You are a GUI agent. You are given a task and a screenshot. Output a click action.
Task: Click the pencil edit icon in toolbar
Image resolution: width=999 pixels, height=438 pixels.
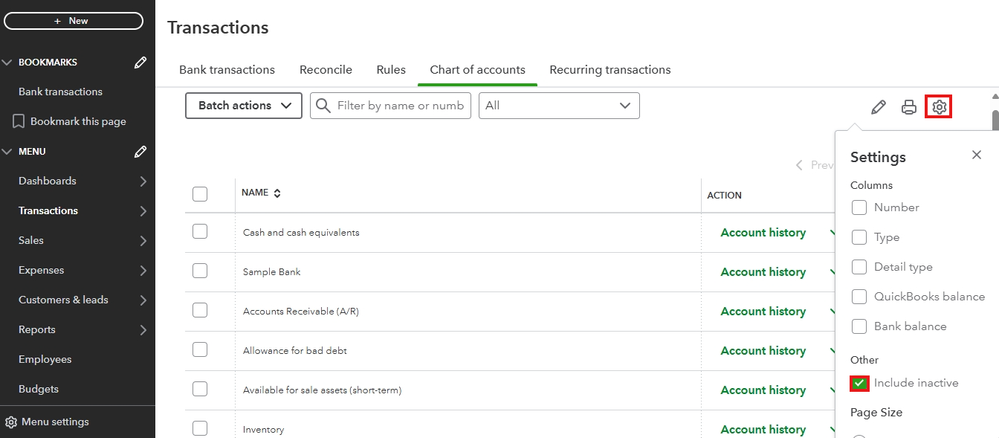click(x=879, y=107)
